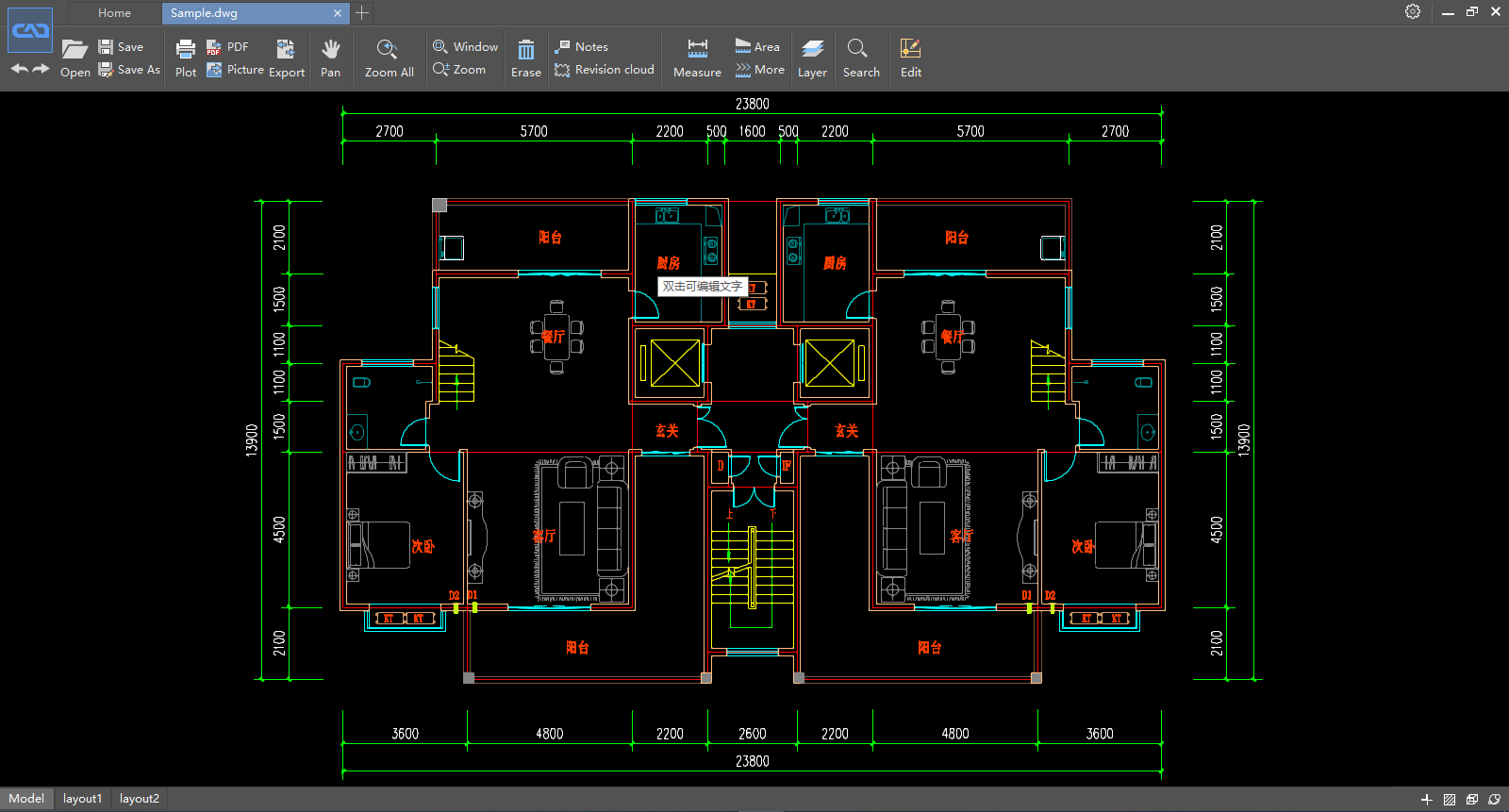Open a new tab with plus button
Viewport: 1509px width, 812px height.
(x=362, y=13)
